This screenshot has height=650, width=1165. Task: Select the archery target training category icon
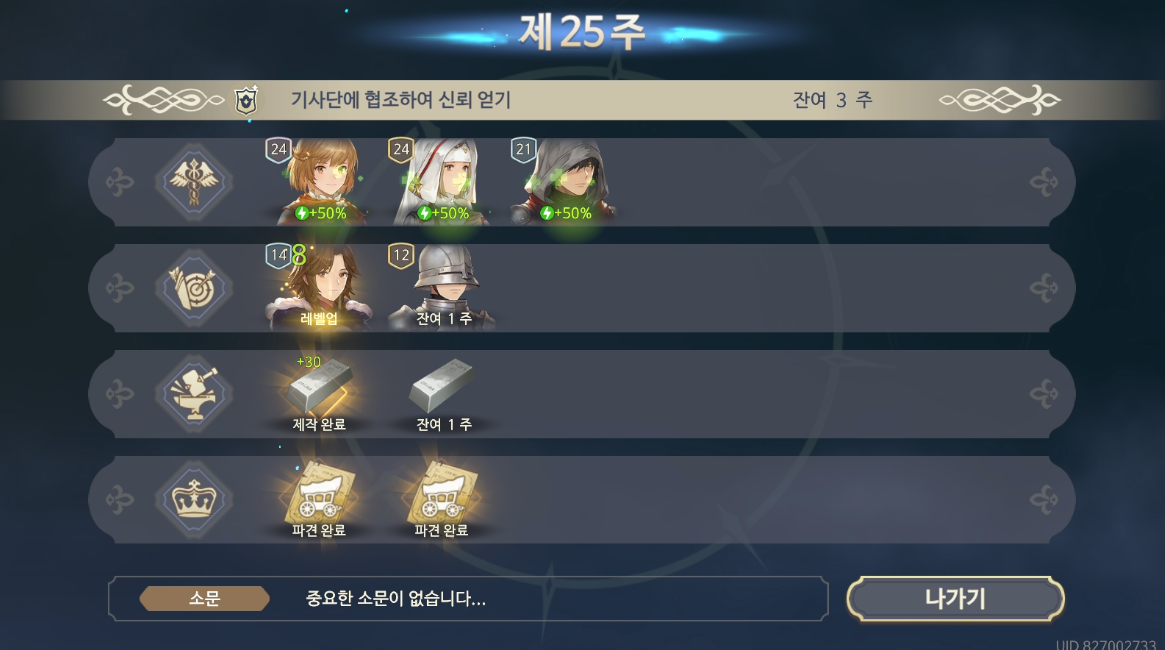(194, 287)
